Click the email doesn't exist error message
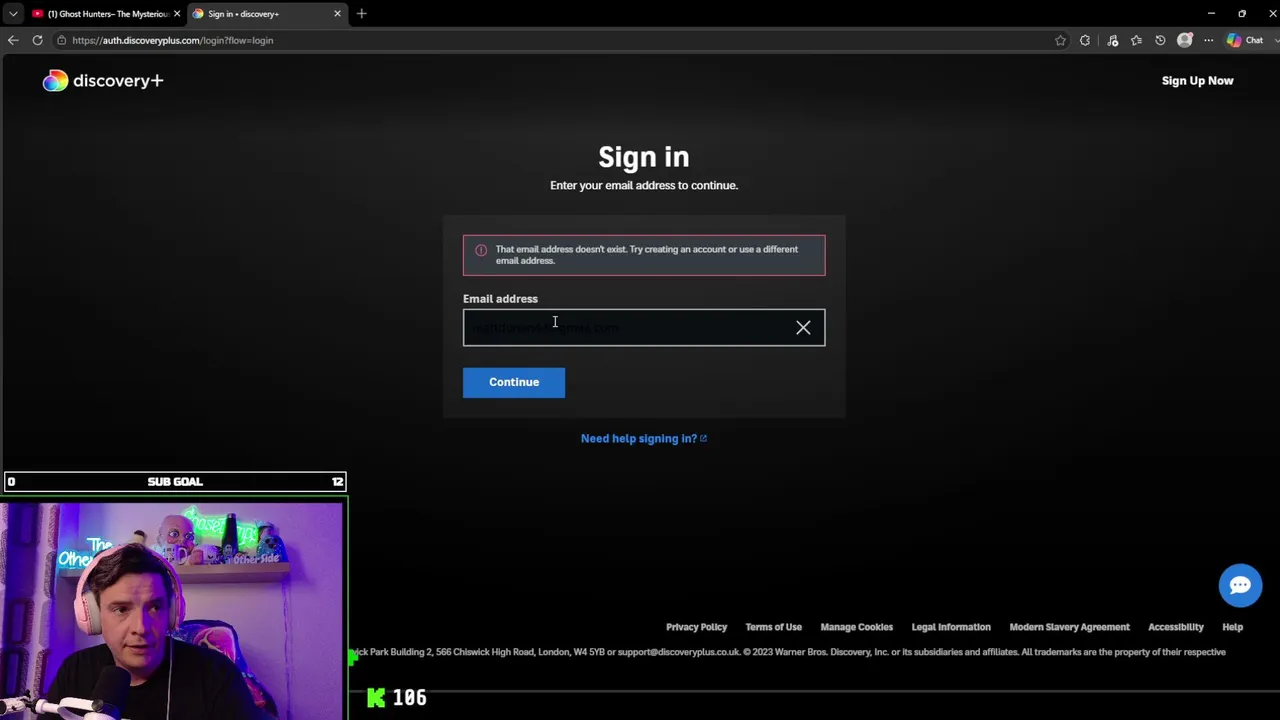 [644, 255]
